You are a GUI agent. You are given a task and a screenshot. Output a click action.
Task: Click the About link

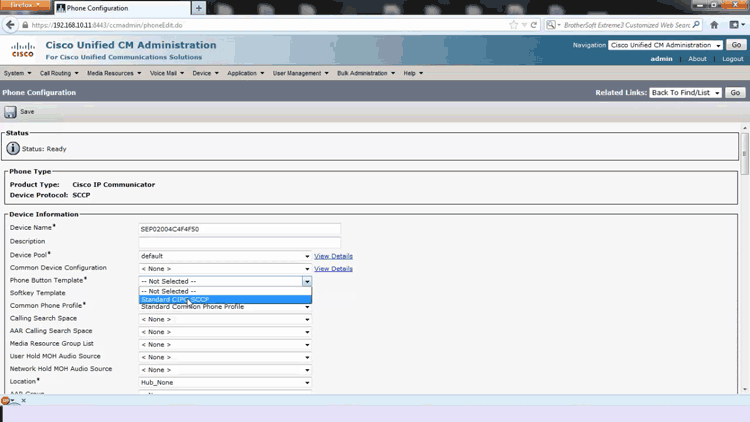pos(697,59)
